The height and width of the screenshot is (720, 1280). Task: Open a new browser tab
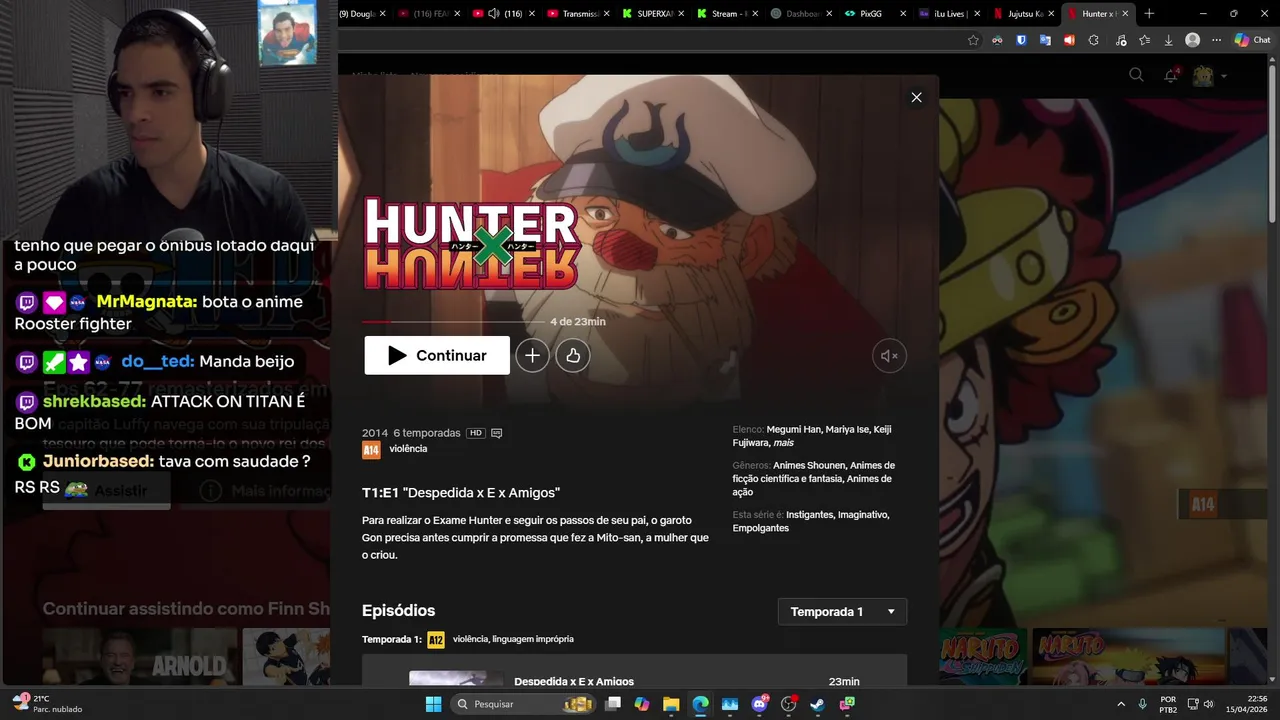click(x=1149, y=14)
